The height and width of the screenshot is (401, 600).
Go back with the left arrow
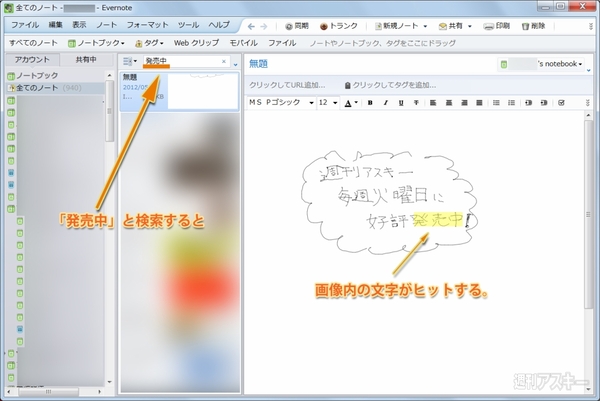[251, 26]
